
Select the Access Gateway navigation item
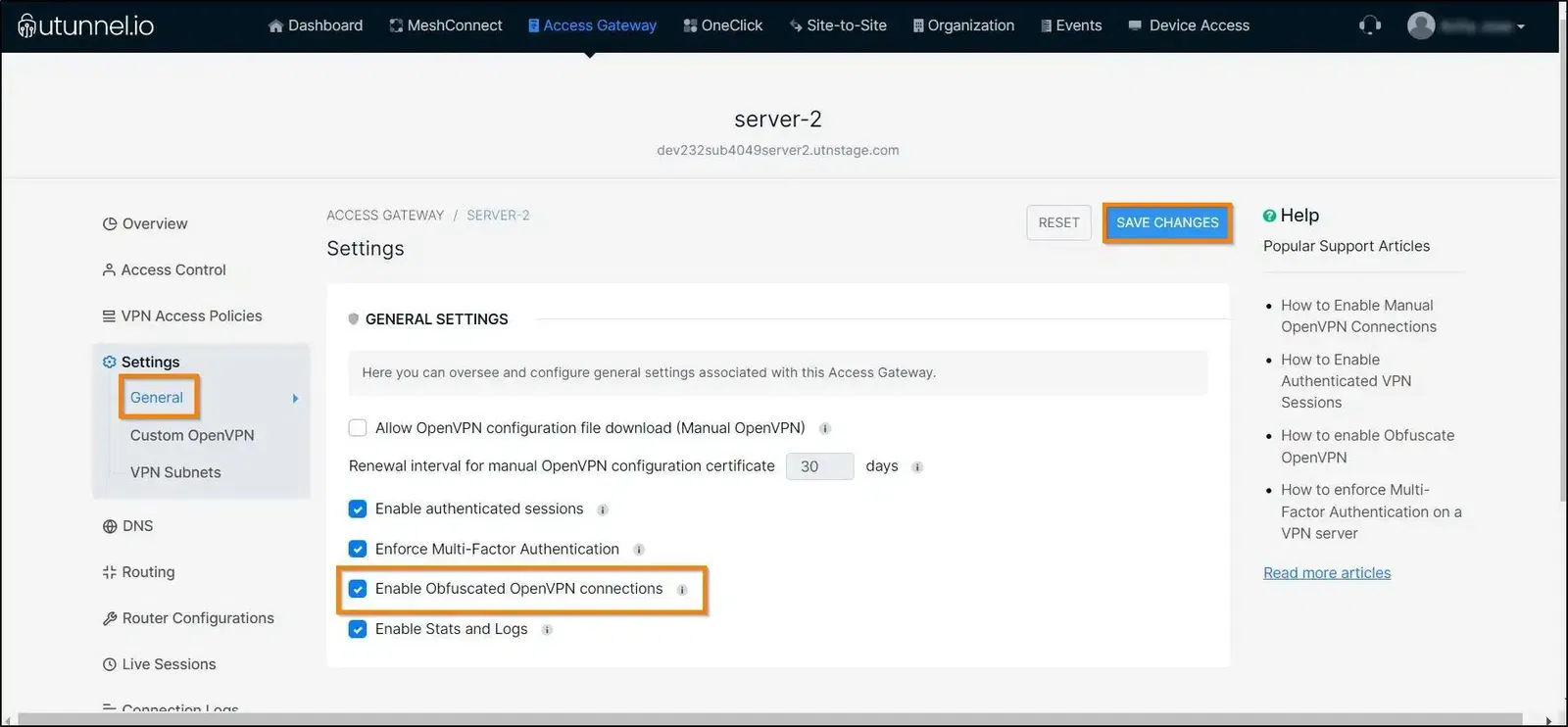point(592,25)
